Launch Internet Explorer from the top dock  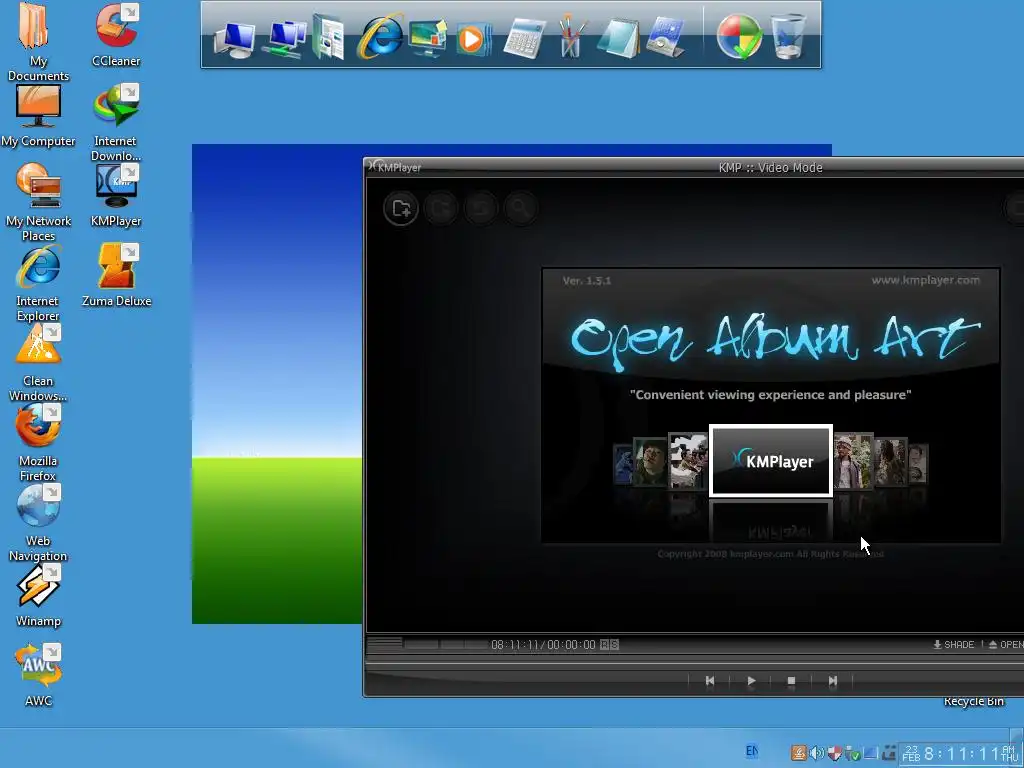pyautogui.click(x=380, y=36)
